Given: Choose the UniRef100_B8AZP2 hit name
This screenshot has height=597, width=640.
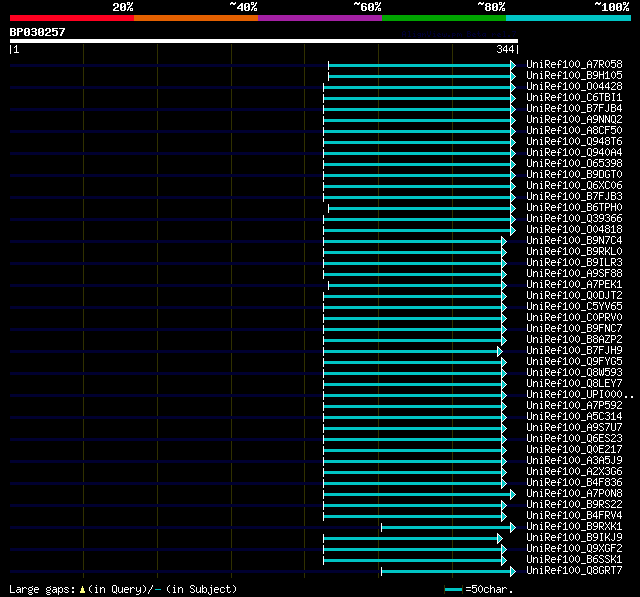Looking at the screenshot, I should point(574,340).
